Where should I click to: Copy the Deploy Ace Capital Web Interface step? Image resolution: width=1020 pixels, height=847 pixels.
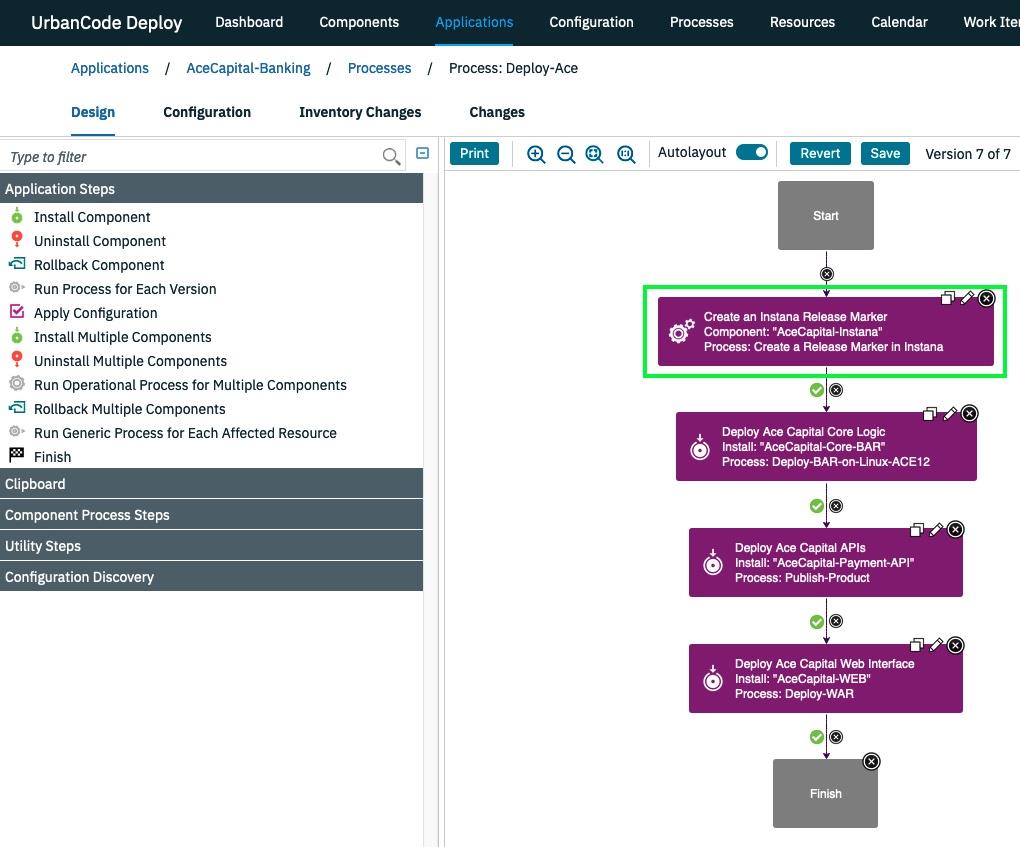coord(917,645)
